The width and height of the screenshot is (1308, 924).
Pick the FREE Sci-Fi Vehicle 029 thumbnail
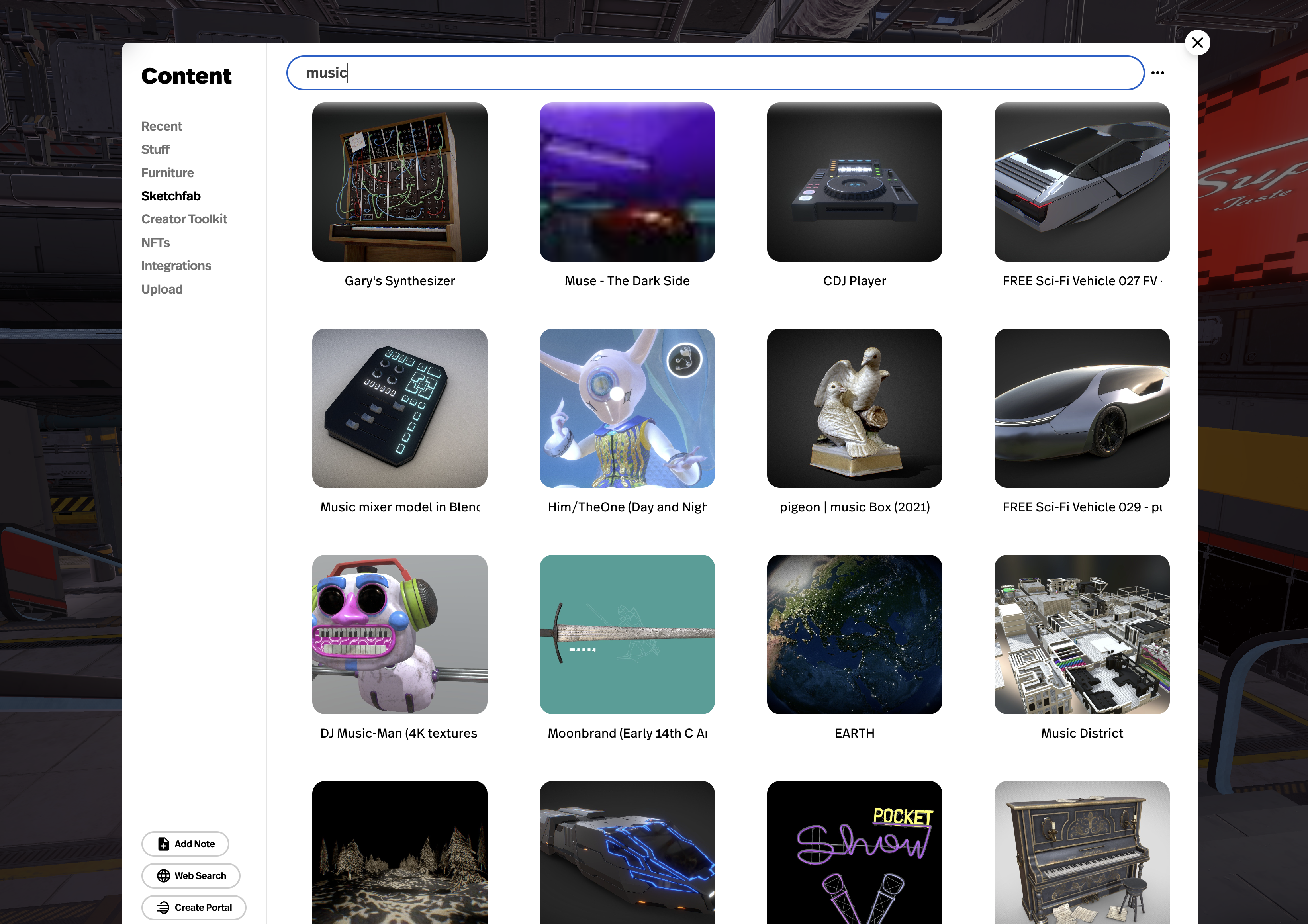click(1082, 408)
